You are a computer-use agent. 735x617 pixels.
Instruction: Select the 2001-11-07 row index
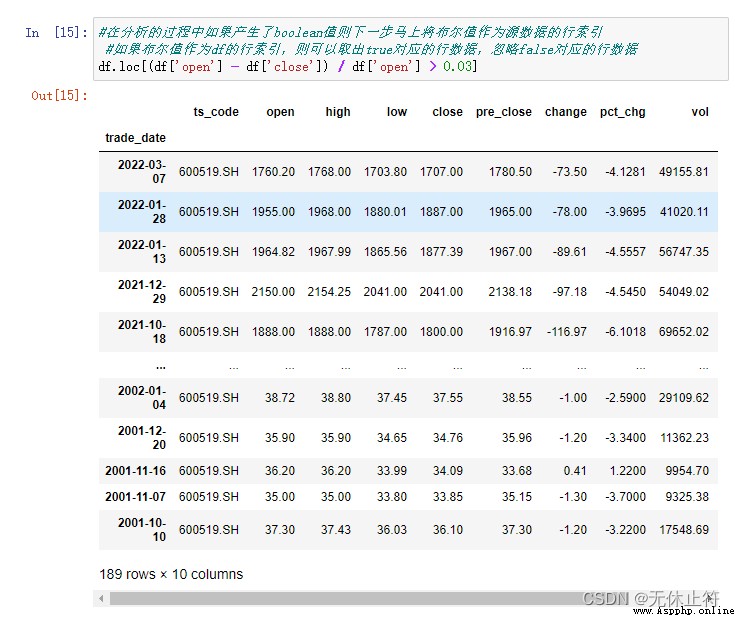[135, 497]
